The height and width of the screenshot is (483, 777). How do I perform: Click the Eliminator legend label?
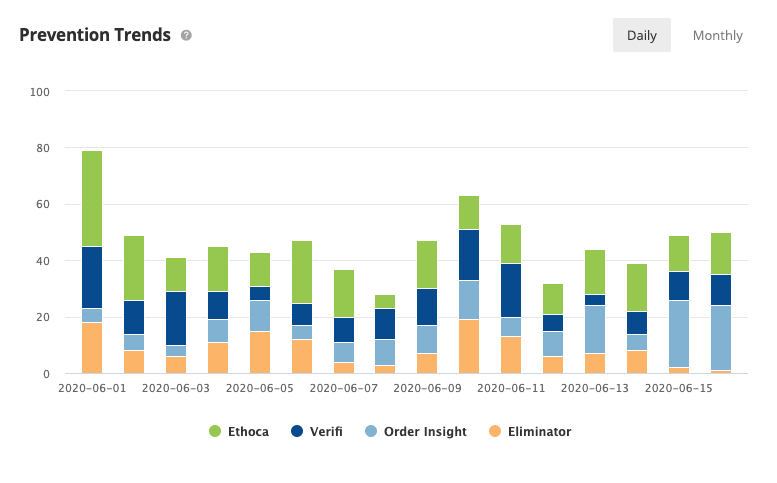tap(539, 431)
